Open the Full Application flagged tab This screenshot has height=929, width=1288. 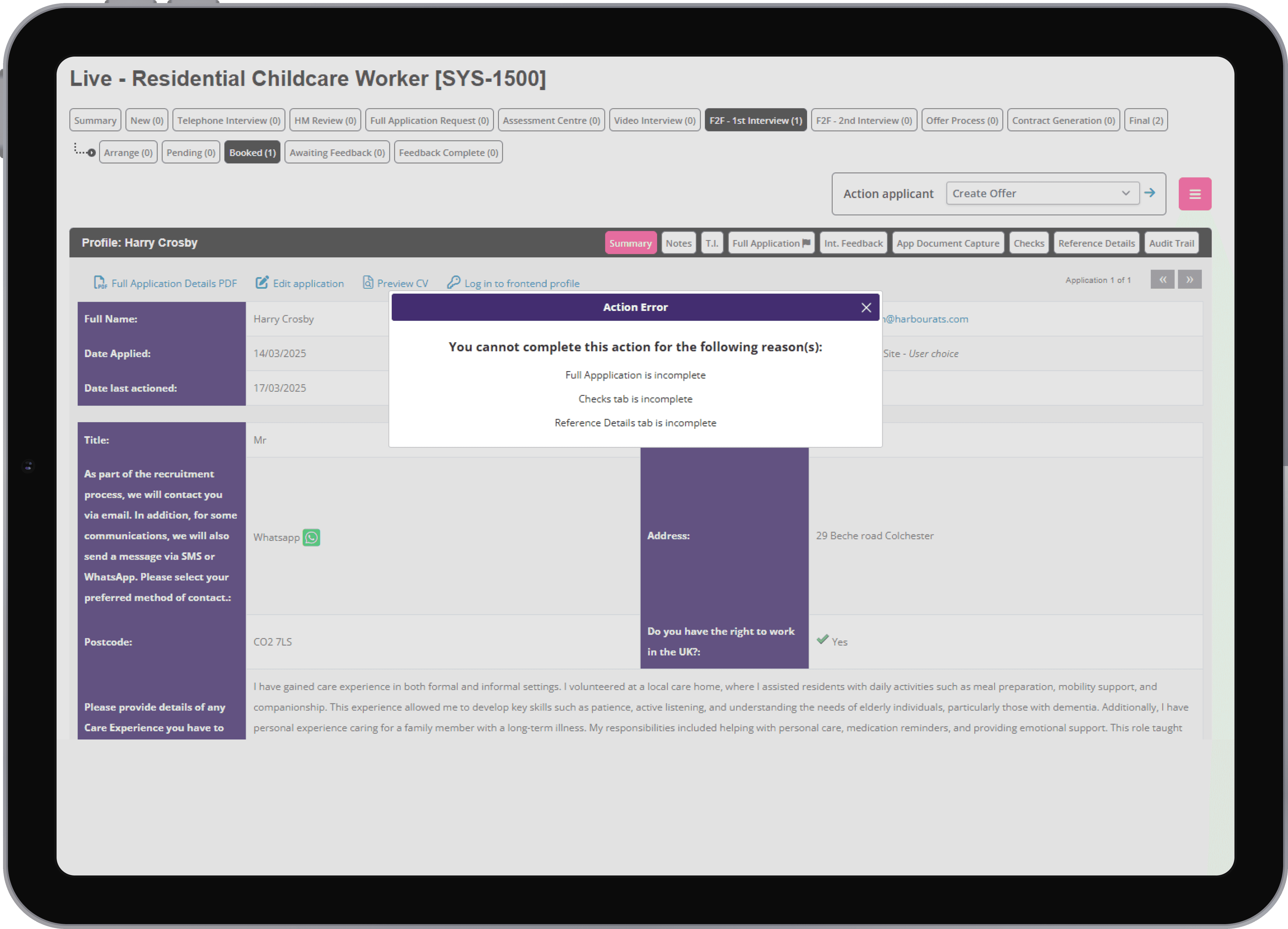(x=771, y=243)
